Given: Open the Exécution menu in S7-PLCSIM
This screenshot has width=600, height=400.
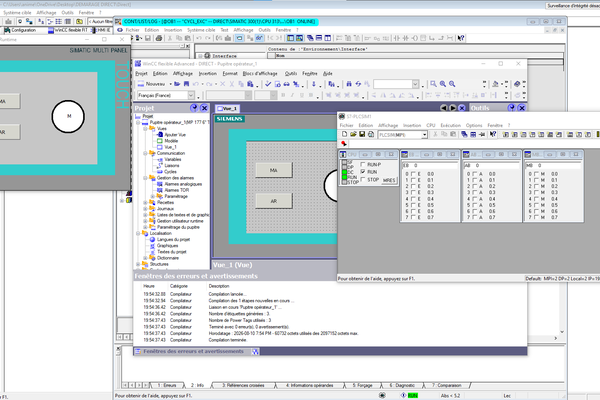Looking at the screenshot, I should [x=450, y=125].
